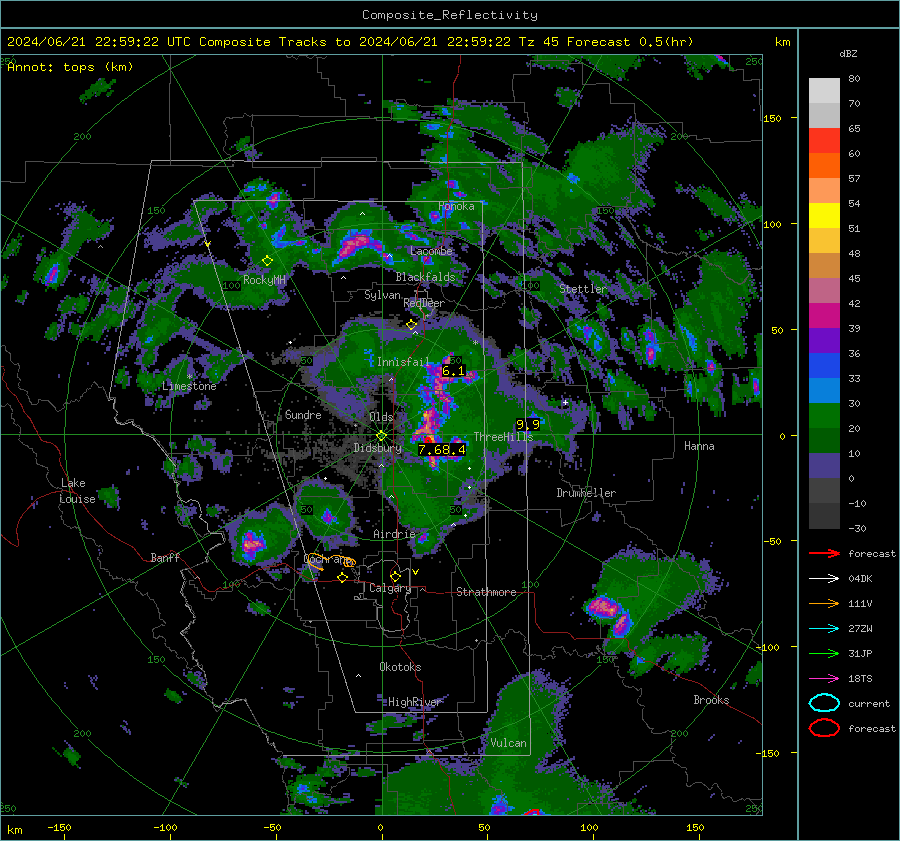900x841 pixels.
Task: Click the dBZ legend heading
Action: click(x=848, y=54)
